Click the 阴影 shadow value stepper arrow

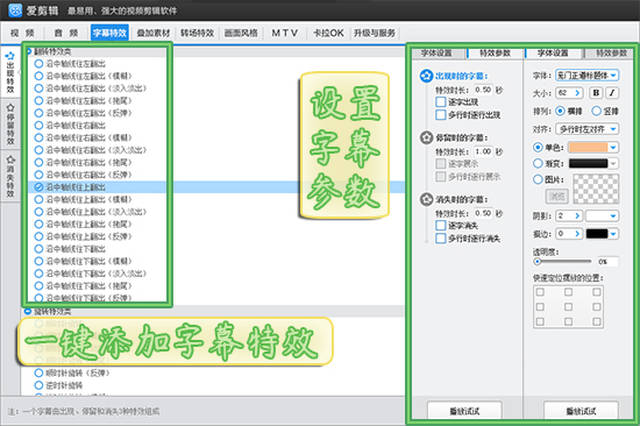pyautogui.click(x=578, y=216)
